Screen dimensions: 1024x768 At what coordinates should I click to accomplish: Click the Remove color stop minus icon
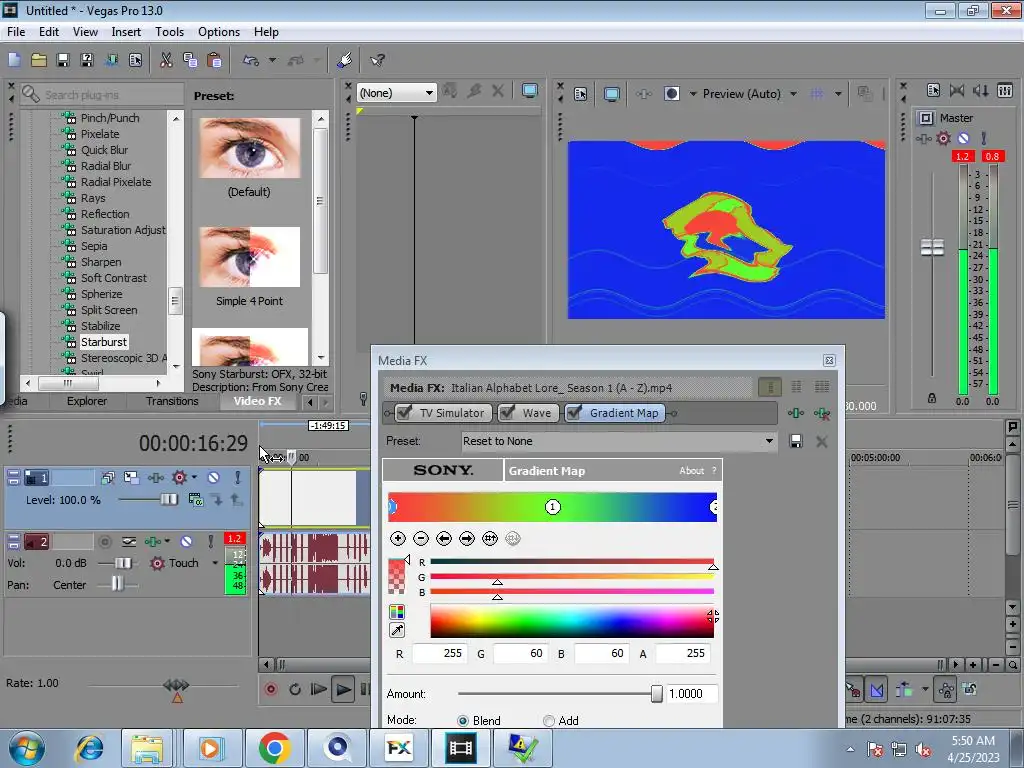click(x=421, y=538)
